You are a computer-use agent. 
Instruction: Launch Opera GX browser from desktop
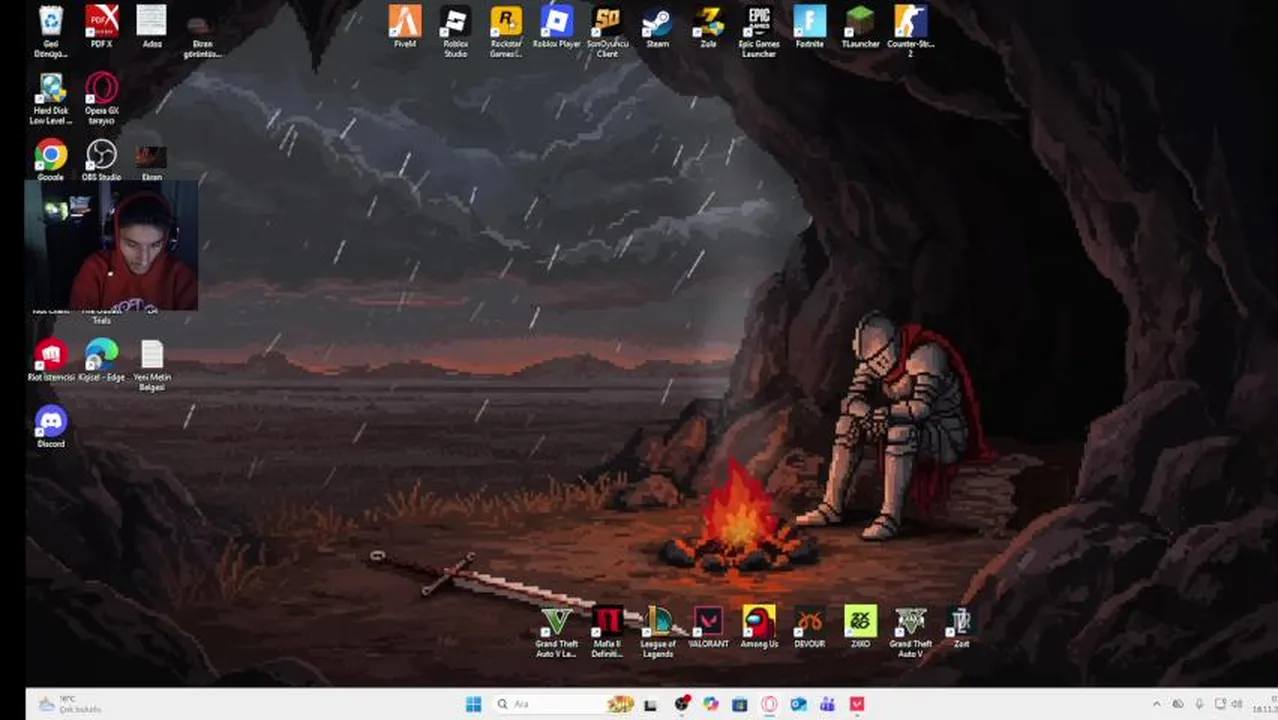(101, 99)
